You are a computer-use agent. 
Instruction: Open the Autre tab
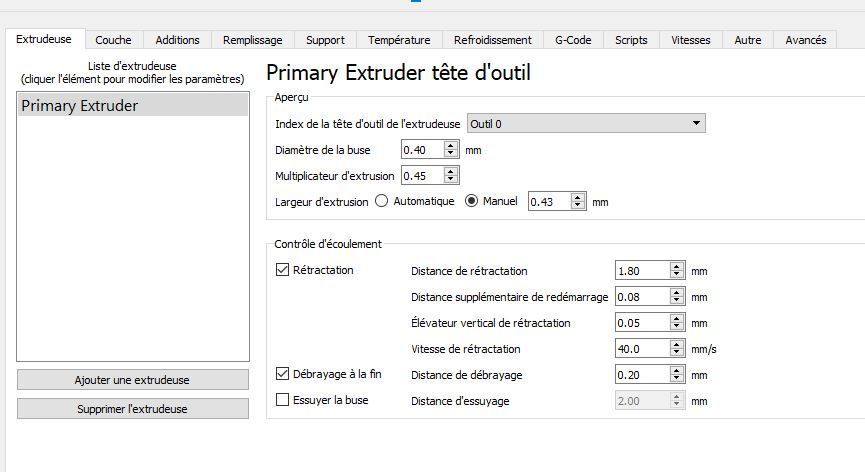pyautogui.click(x=747, y=40)
